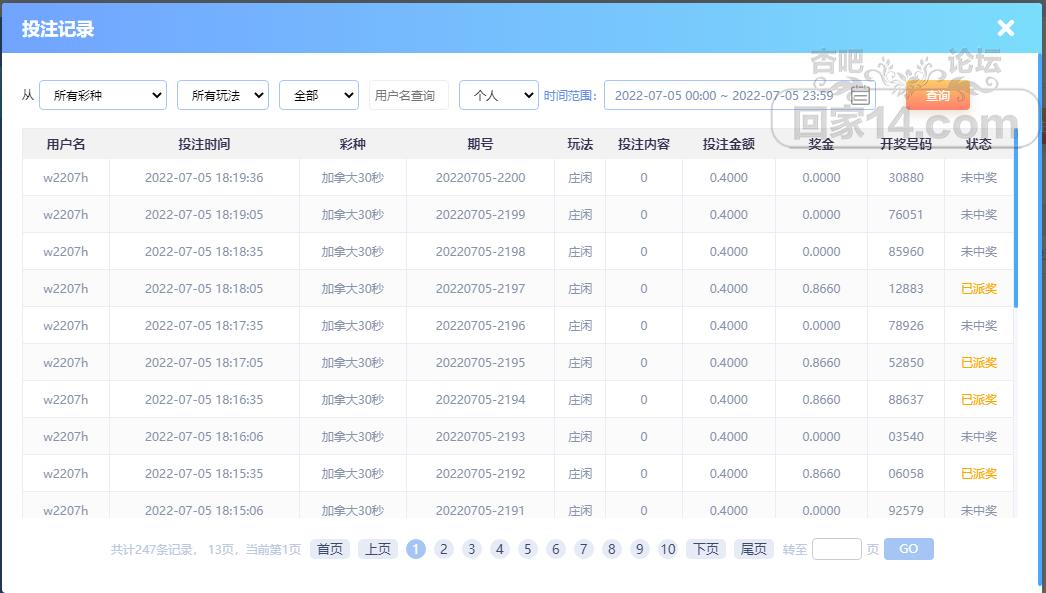This screenshot has width=1046, height=593.
Task: Jump to page 5 in pagination
Action: 528,549
